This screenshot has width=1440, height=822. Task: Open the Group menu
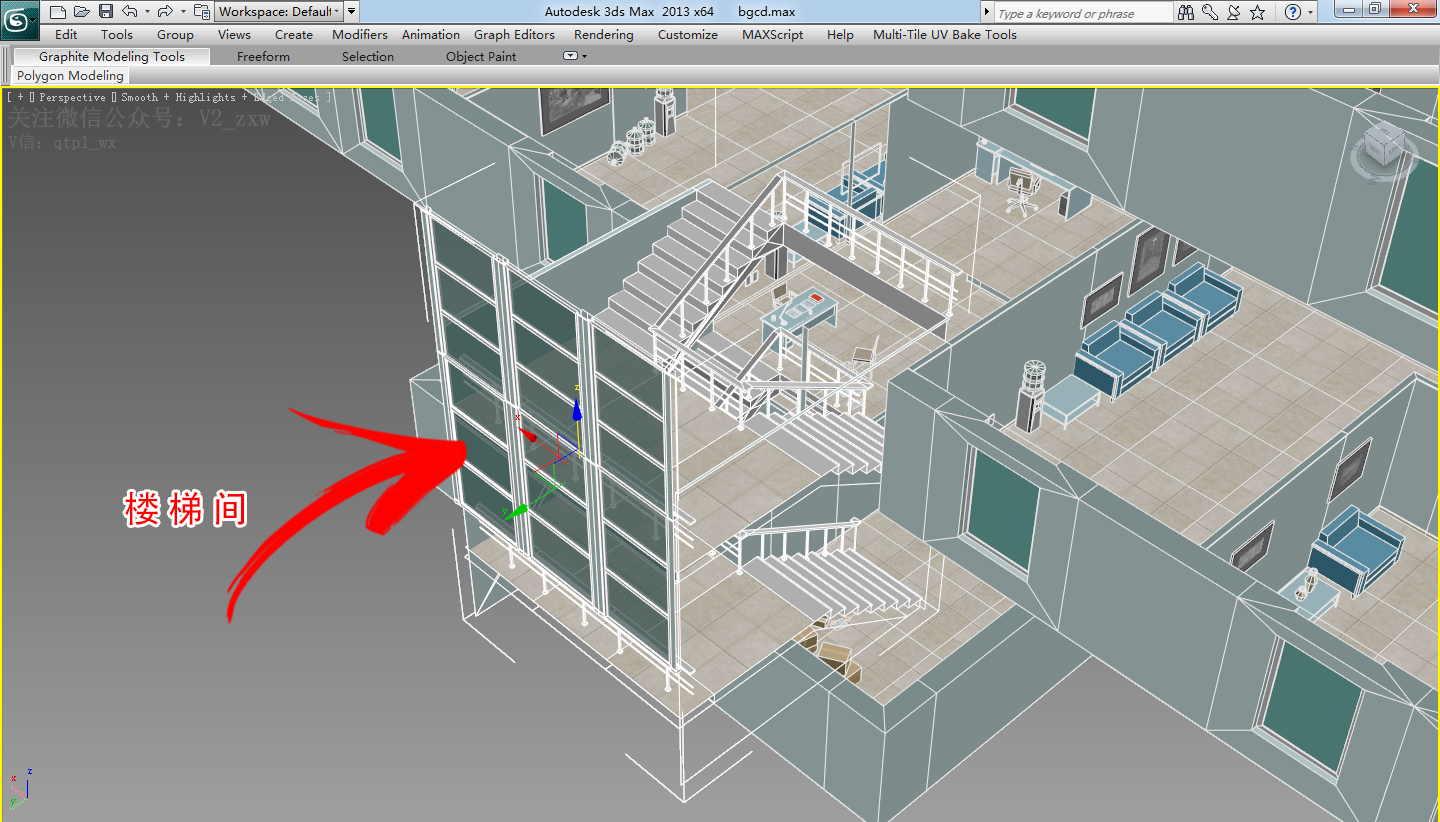(x=175, y=34)
